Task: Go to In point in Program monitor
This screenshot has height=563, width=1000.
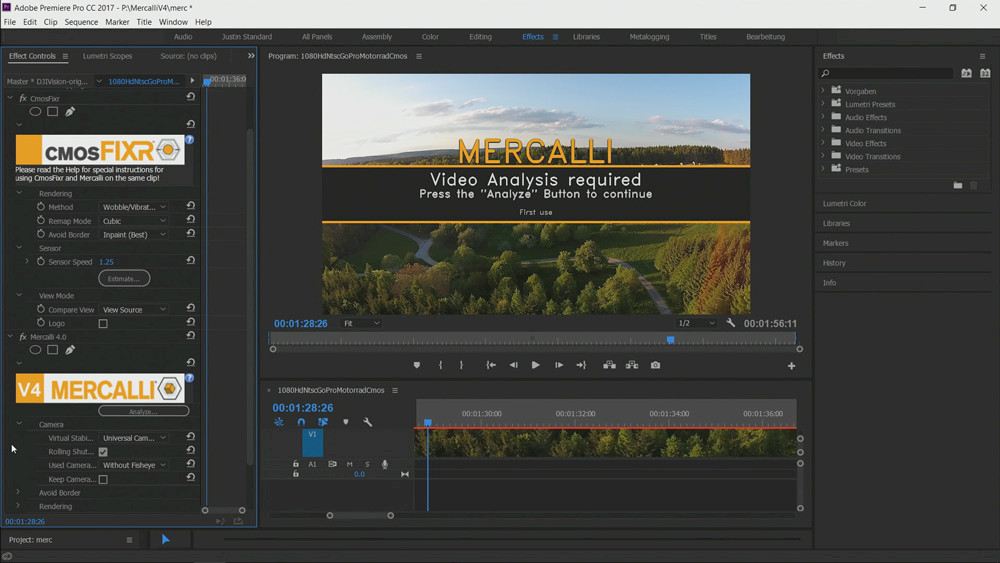Action: click(490, 365)
